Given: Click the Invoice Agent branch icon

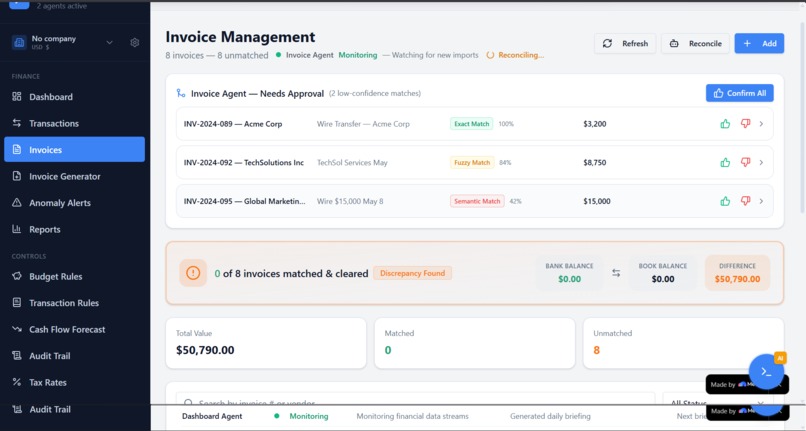Looking at the screenshot, I should coord(180,93).
